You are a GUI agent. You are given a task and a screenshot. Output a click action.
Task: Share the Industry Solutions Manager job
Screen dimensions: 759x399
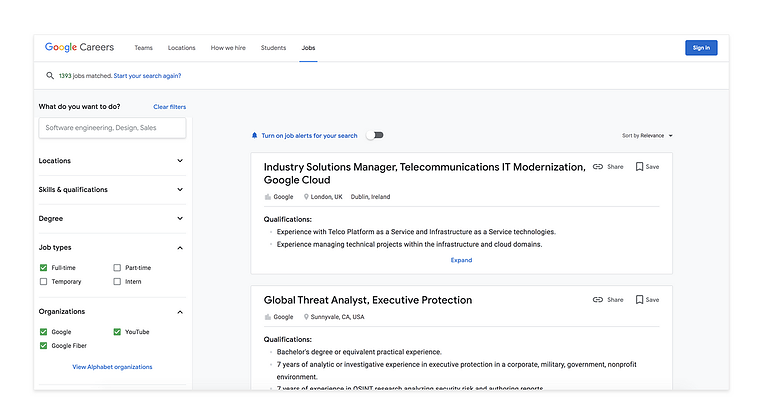point(608,167)
